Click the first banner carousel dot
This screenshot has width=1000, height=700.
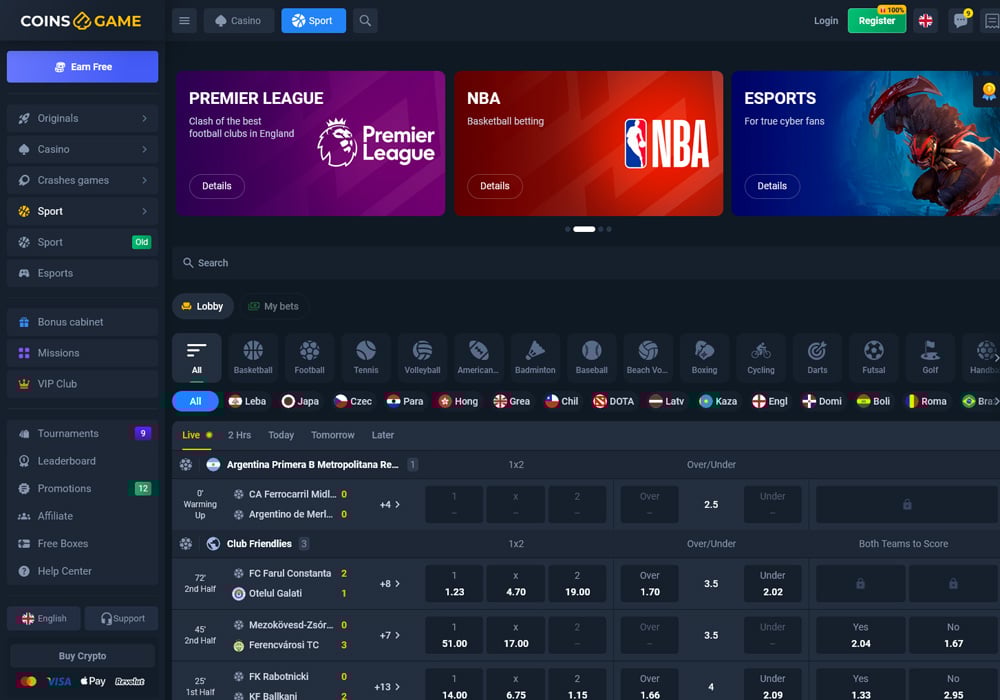coord(568,229)
